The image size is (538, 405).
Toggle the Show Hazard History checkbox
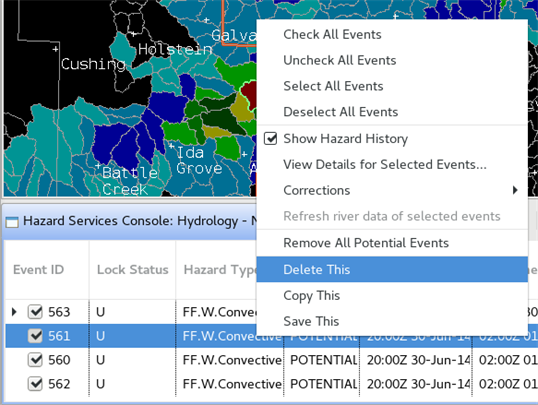pyautogui.click(x=270, y=139)
